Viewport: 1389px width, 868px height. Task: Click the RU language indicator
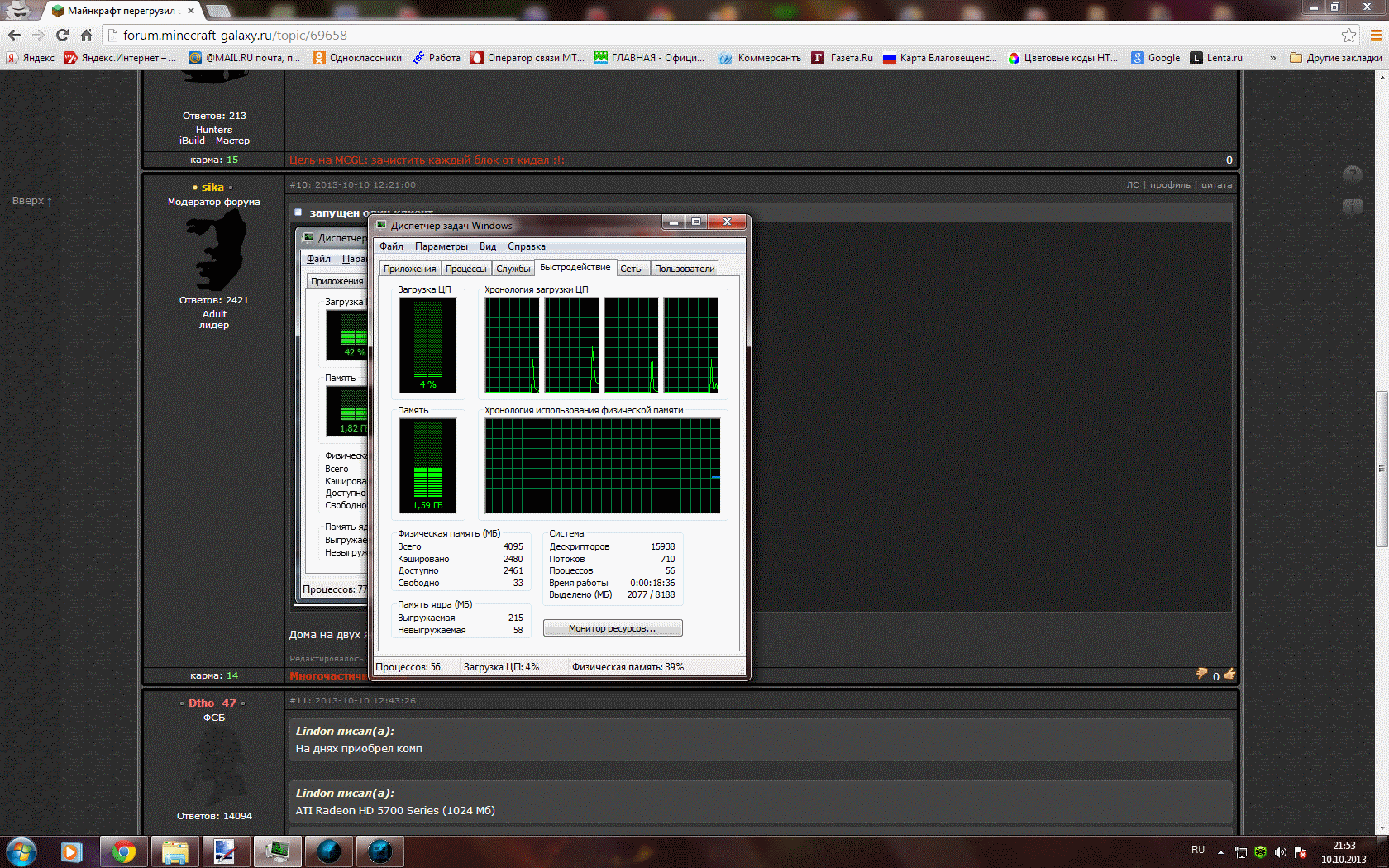click(1198, 850)
